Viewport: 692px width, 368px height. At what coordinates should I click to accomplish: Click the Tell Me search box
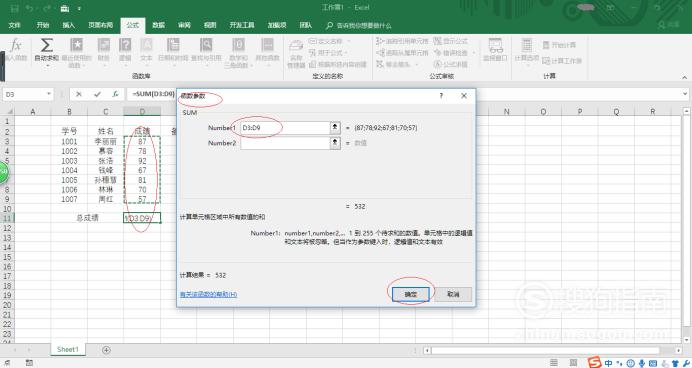click(x=364, y=26)
